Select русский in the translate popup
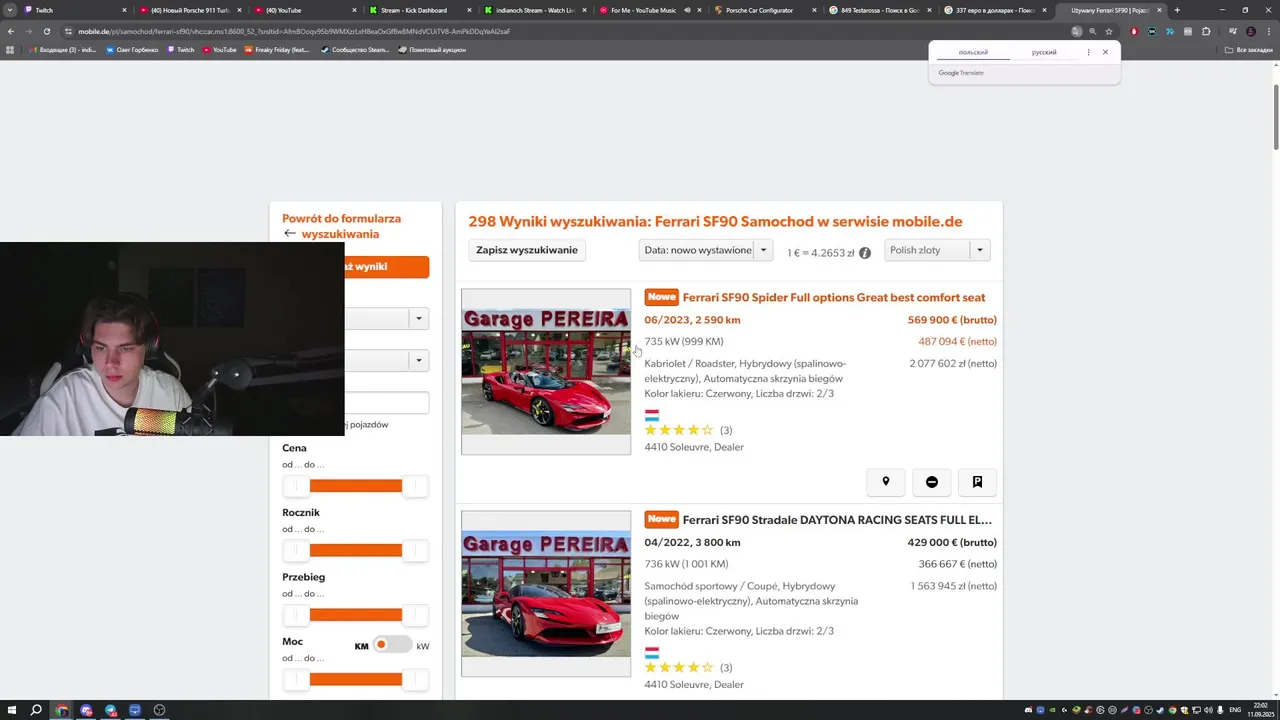 [1044, 52]
